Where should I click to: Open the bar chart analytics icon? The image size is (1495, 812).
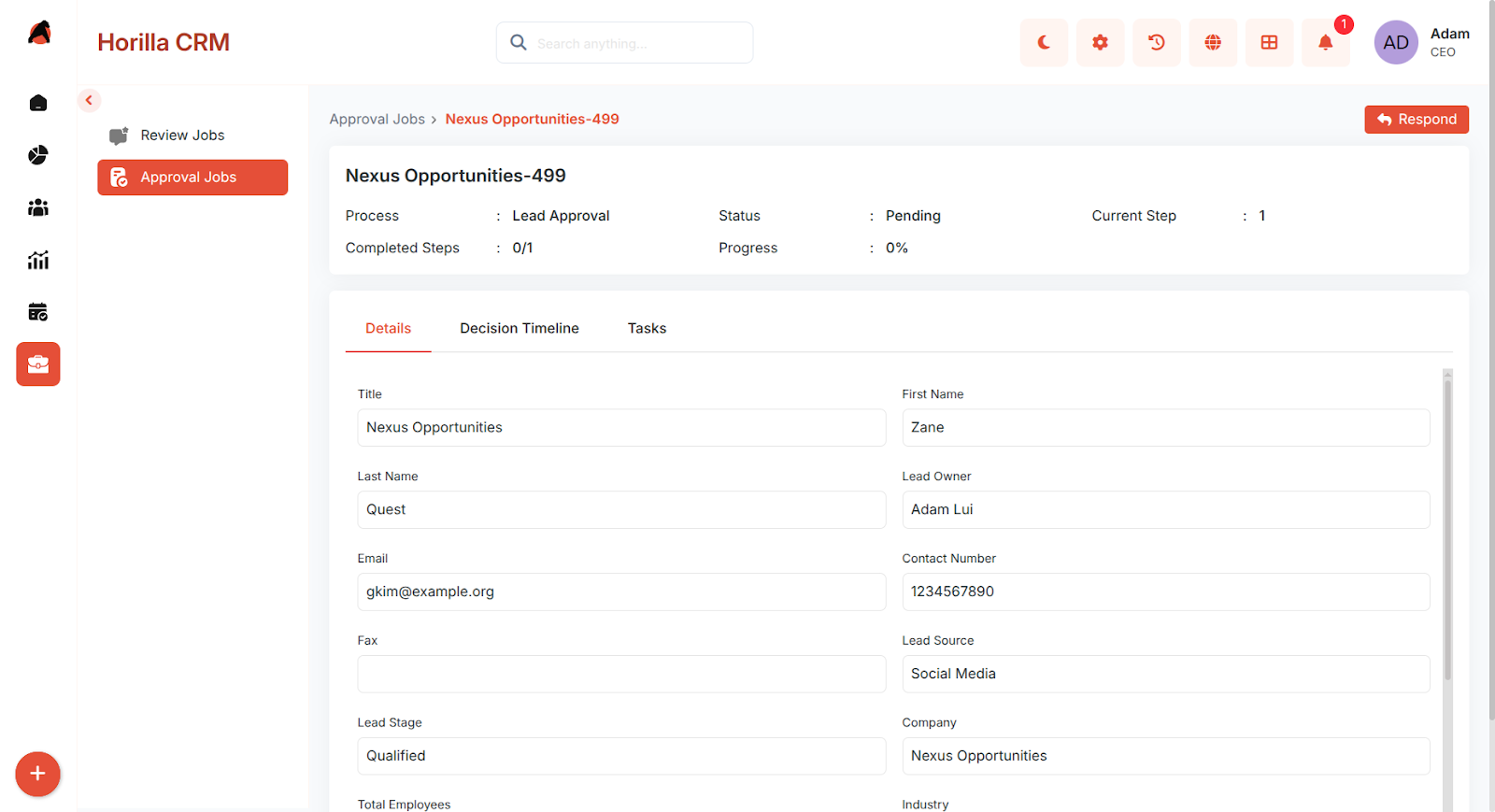click(x=38, y=260)
